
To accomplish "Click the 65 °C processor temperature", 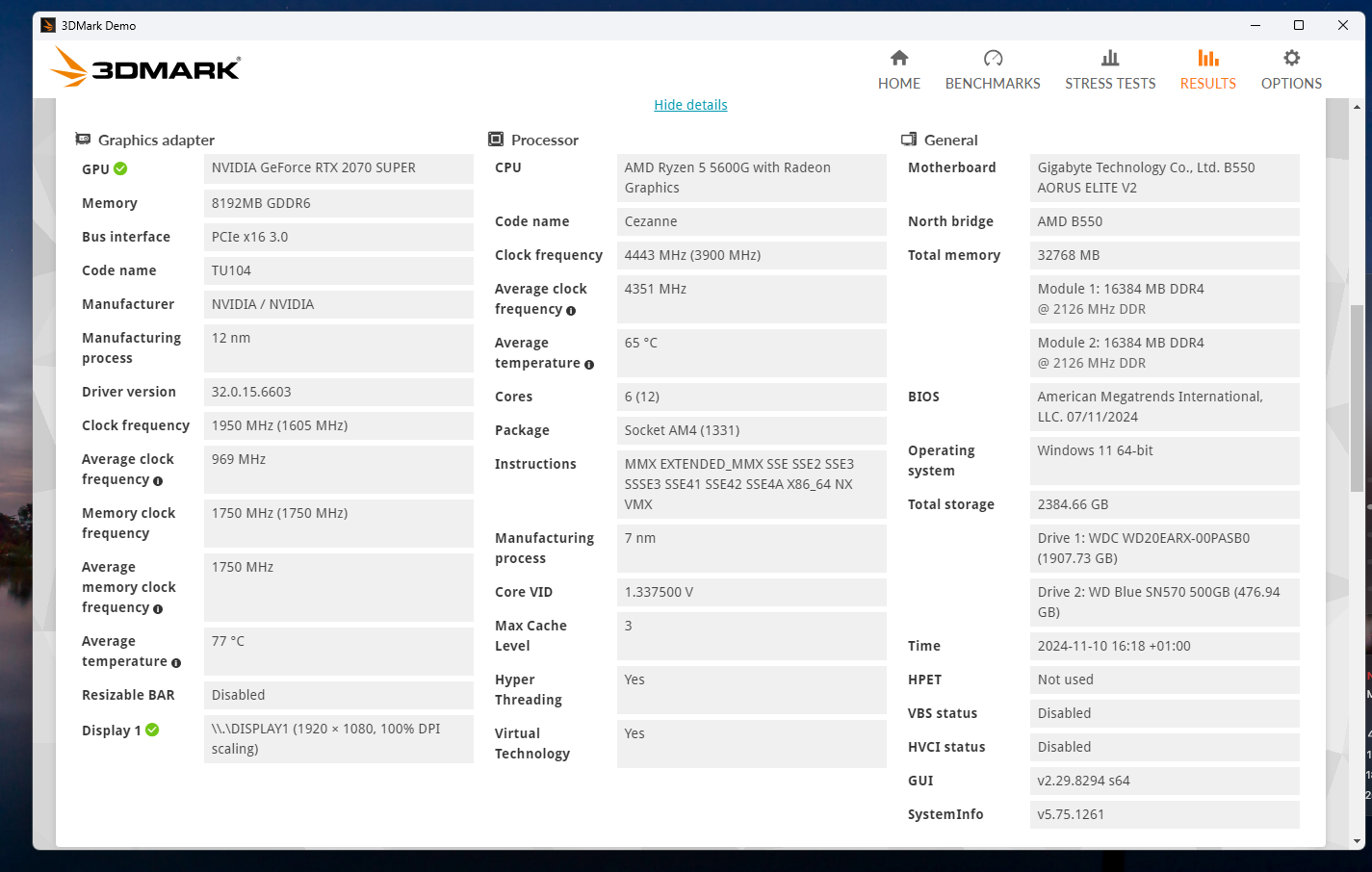I will (x=752, y=353).
